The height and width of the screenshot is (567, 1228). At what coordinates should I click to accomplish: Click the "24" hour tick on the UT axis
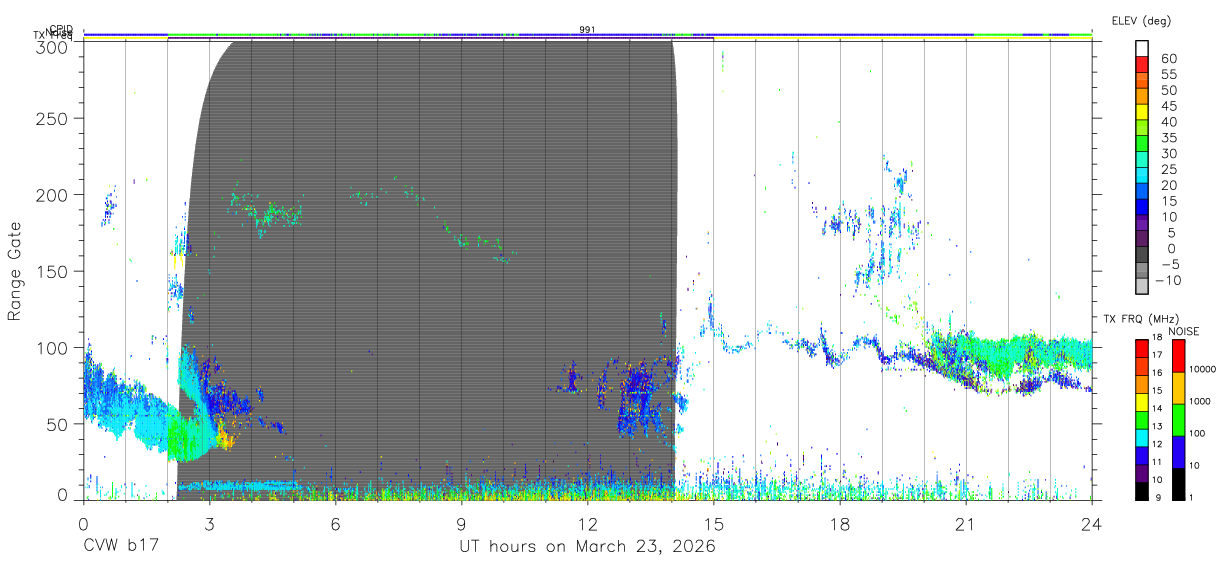coord(1091,524)
